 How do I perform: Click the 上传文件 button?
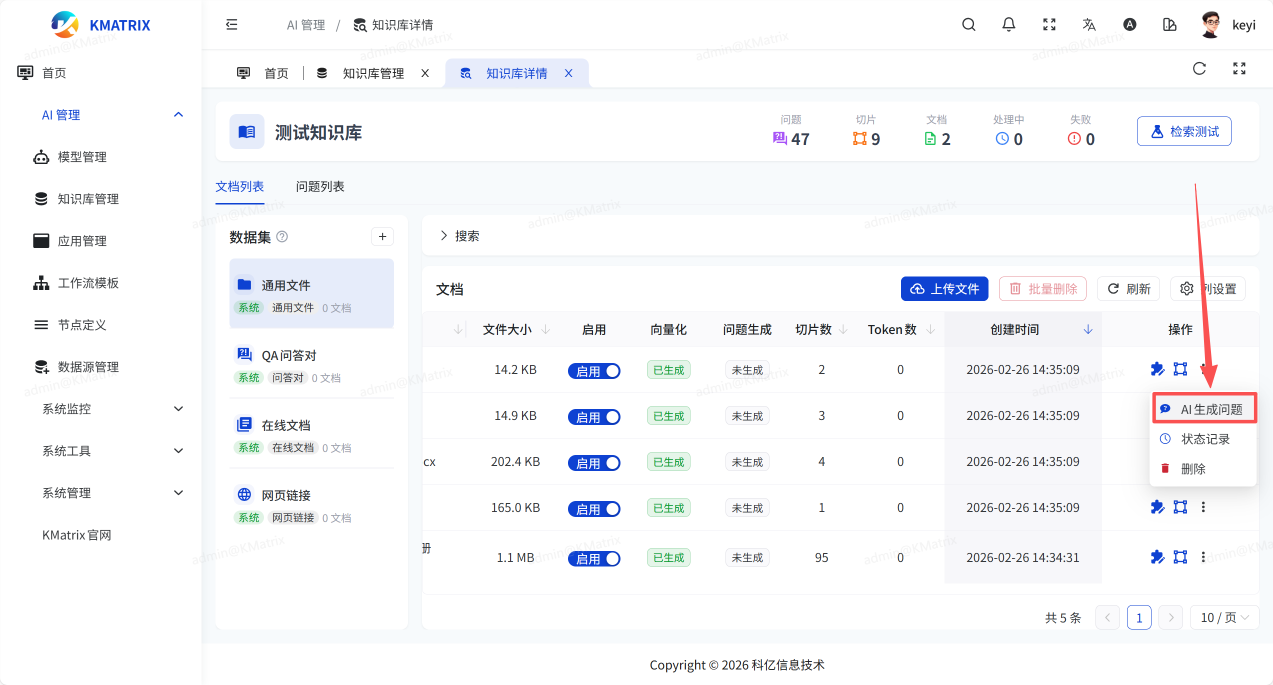(x=944, y=289)
